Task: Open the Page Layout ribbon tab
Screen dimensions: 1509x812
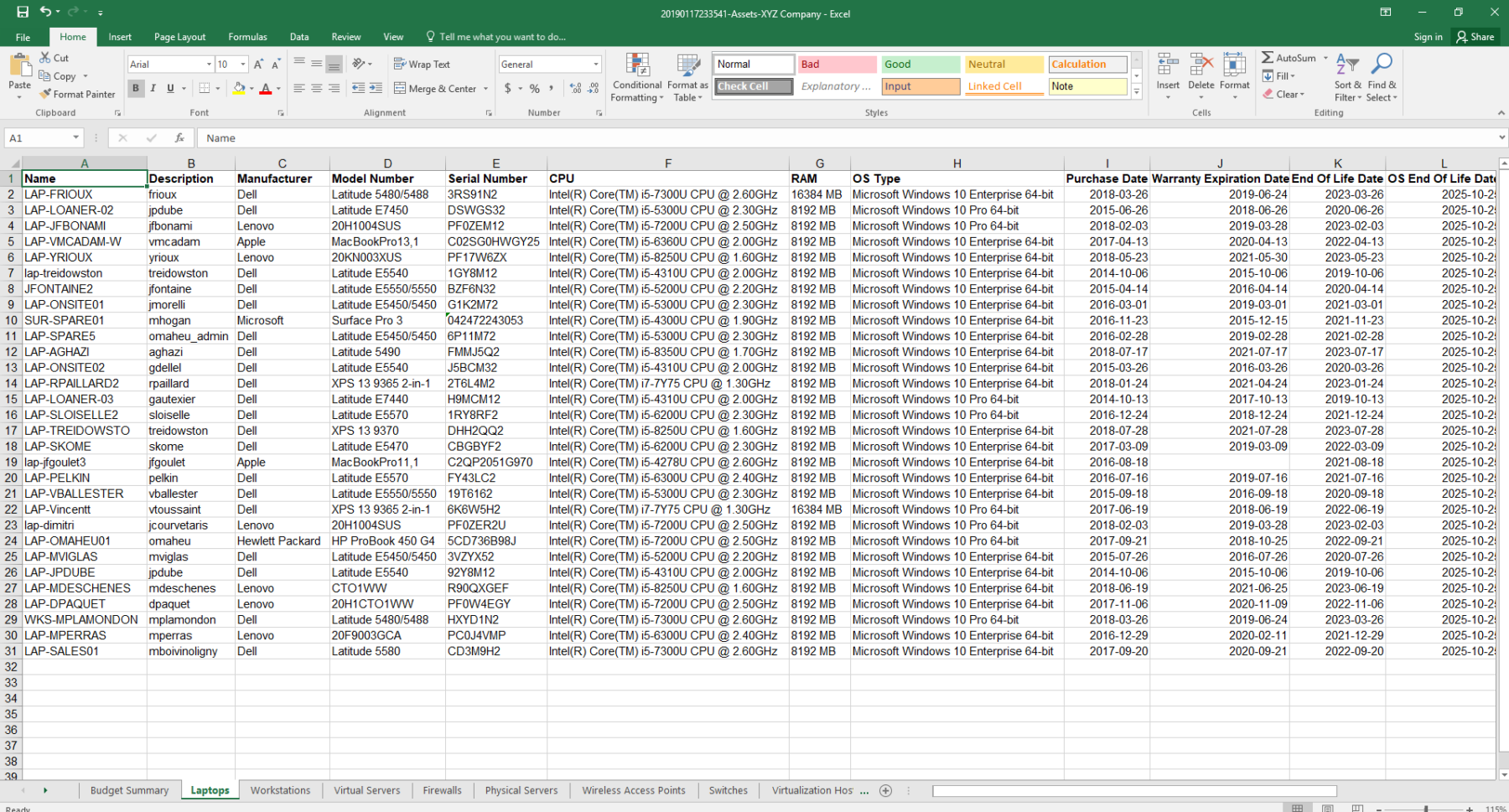Action: tap(179, 37)
